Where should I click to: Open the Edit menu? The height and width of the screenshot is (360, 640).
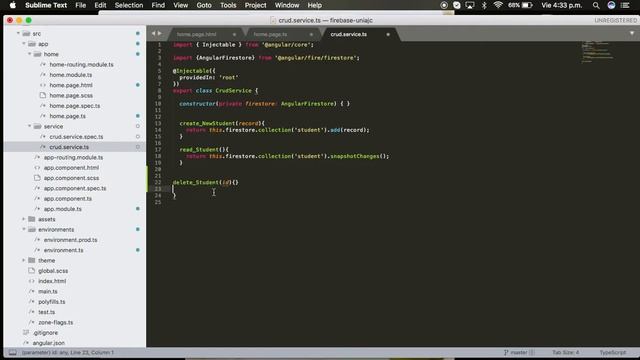coord(100,5)
